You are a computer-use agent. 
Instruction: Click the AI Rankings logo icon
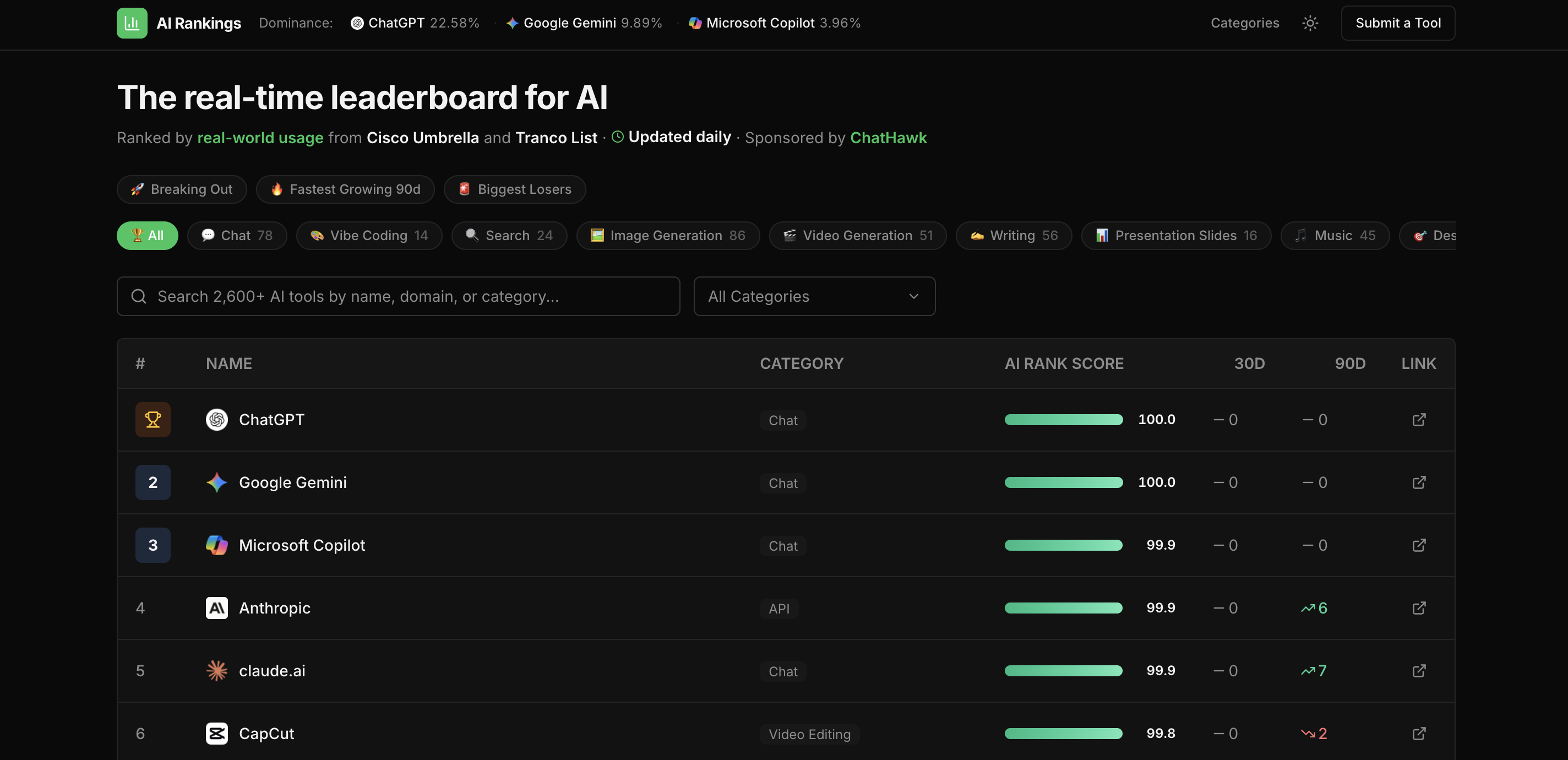point(132,23)
